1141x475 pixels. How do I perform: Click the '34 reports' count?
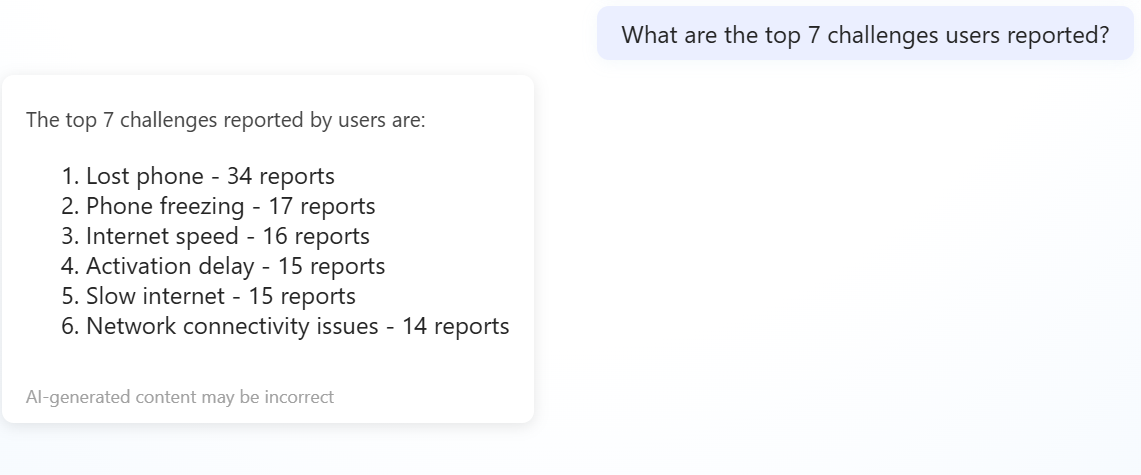[x=280, y=176]
